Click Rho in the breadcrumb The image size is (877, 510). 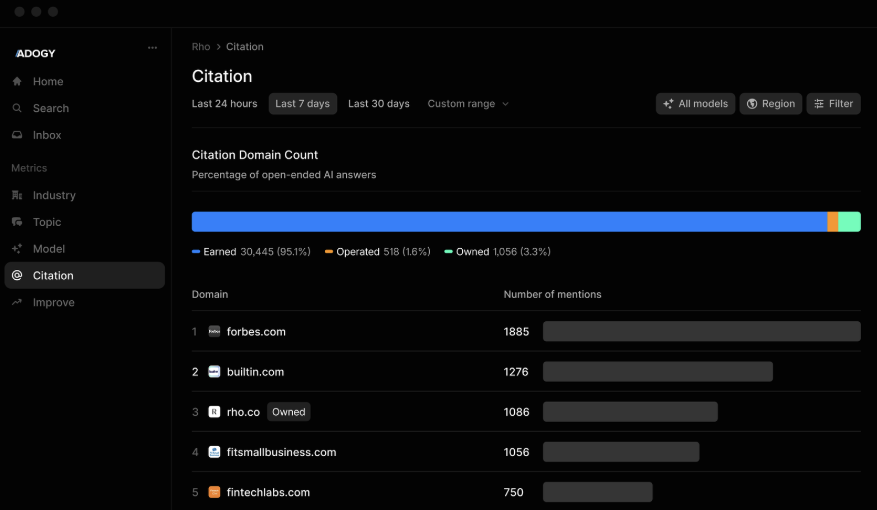click(x=201, y=47)
